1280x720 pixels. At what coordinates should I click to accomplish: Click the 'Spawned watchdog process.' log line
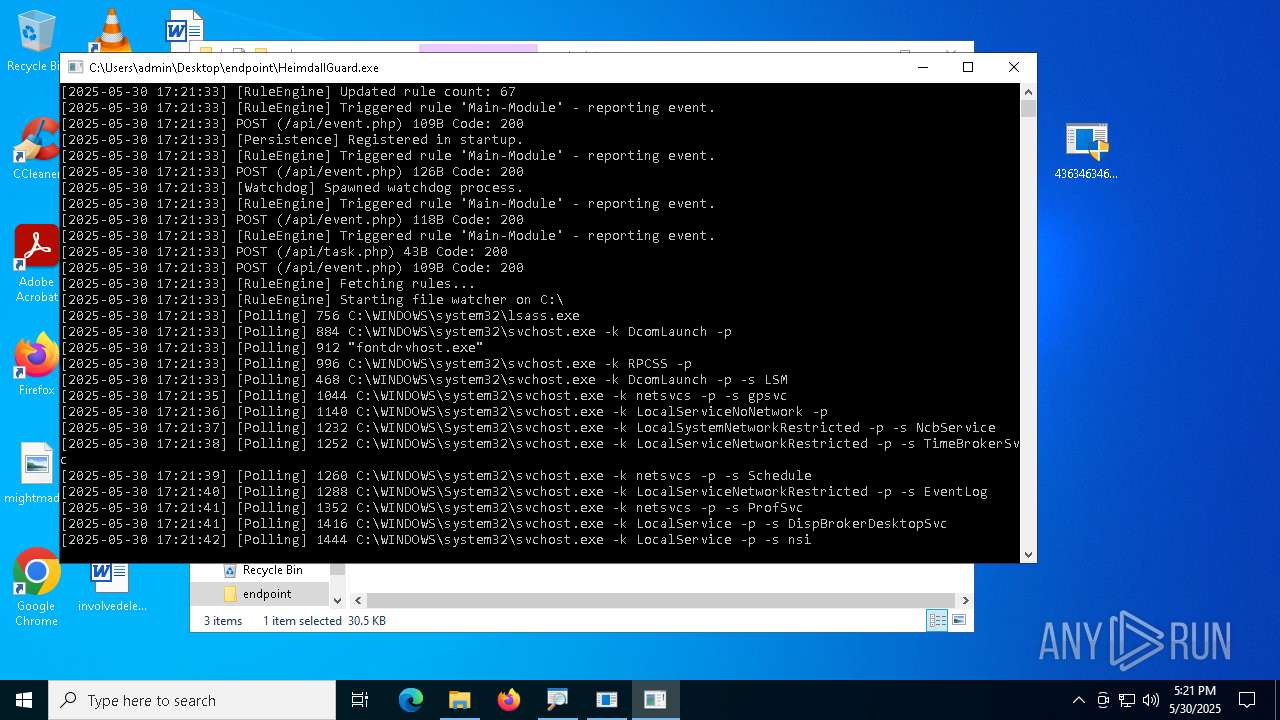coord(292,188)
